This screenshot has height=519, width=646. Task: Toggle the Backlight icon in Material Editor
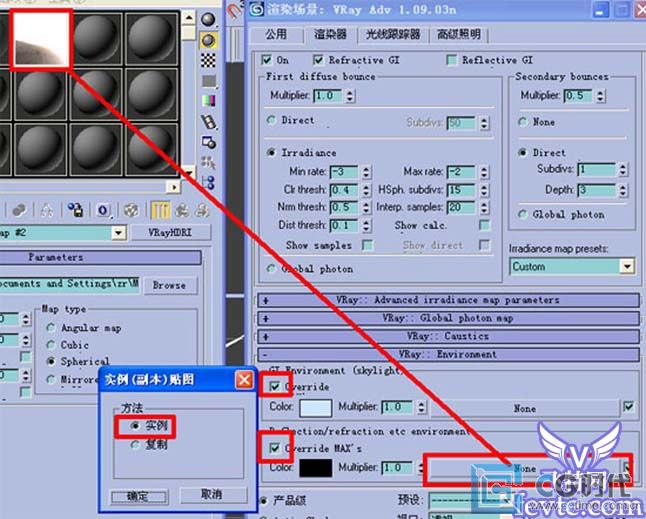click(208, 40)
